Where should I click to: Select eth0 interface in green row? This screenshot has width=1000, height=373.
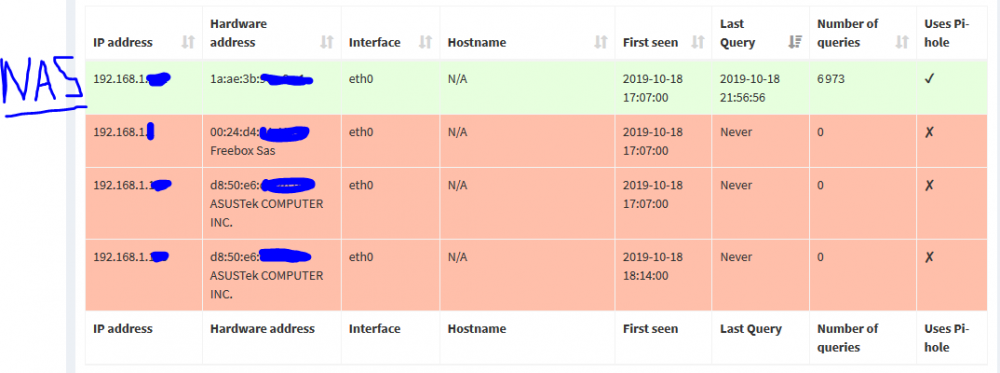click(361, 79)
